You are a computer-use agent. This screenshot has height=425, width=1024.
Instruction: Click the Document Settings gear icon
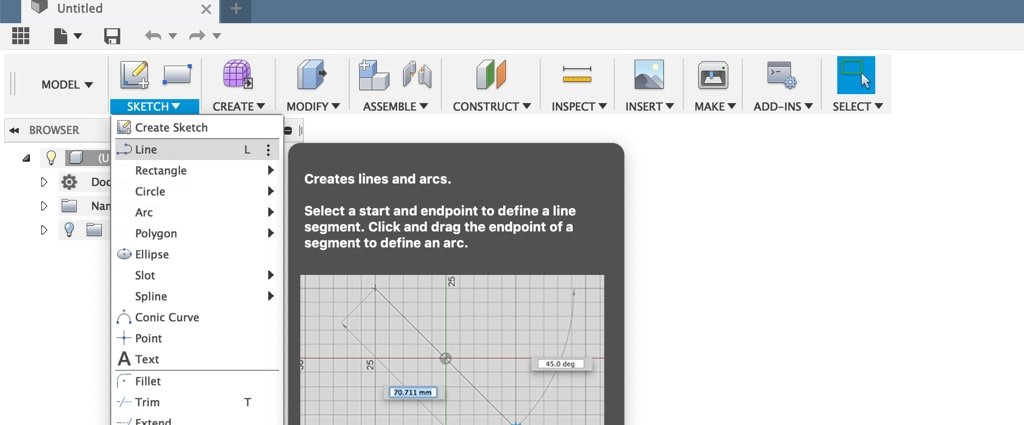coord(69,182)
